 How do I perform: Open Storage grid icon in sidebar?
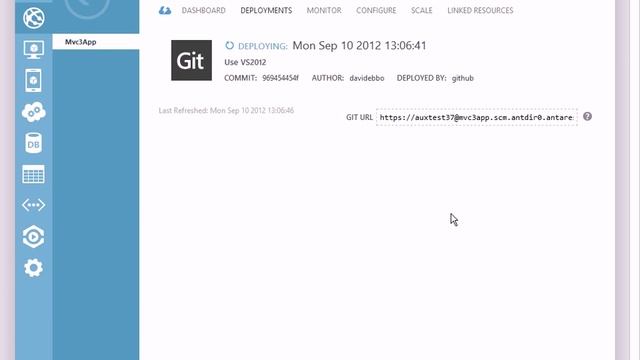33,175
